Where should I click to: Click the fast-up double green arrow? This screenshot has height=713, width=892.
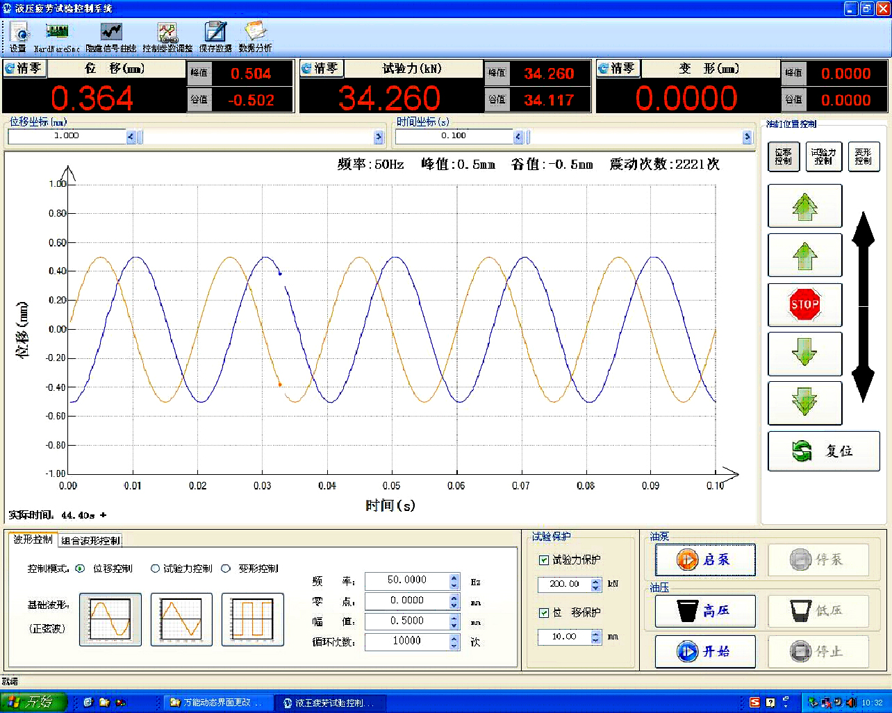point(804,207)
